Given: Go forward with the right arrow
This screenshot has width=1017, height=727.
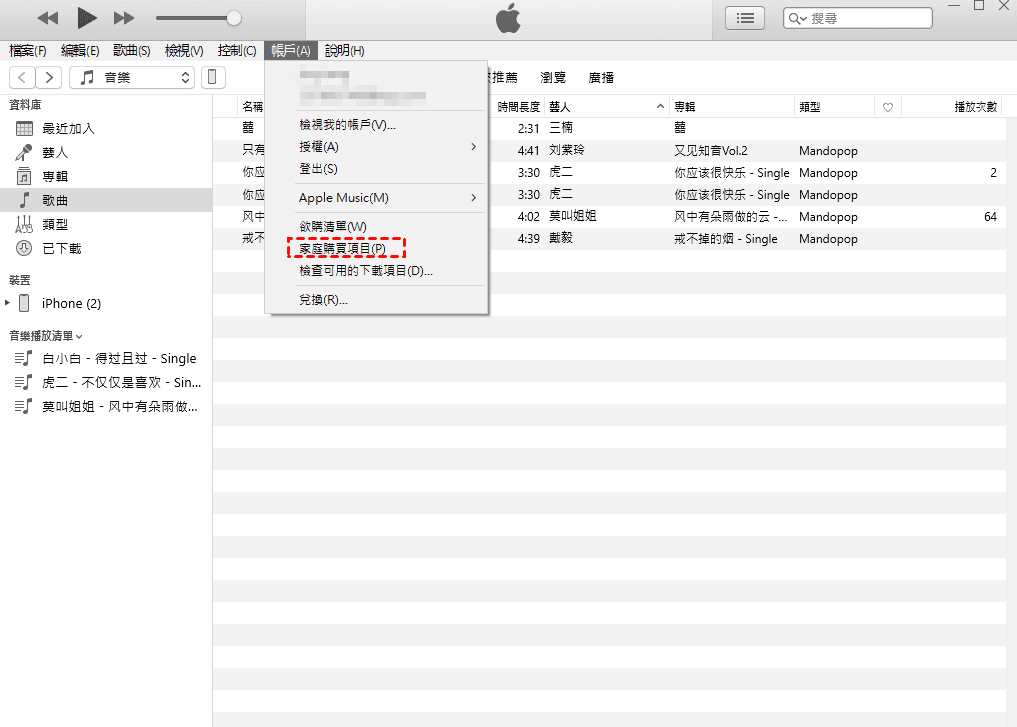Looking at the screenshot, I should [x=50, y=77].
